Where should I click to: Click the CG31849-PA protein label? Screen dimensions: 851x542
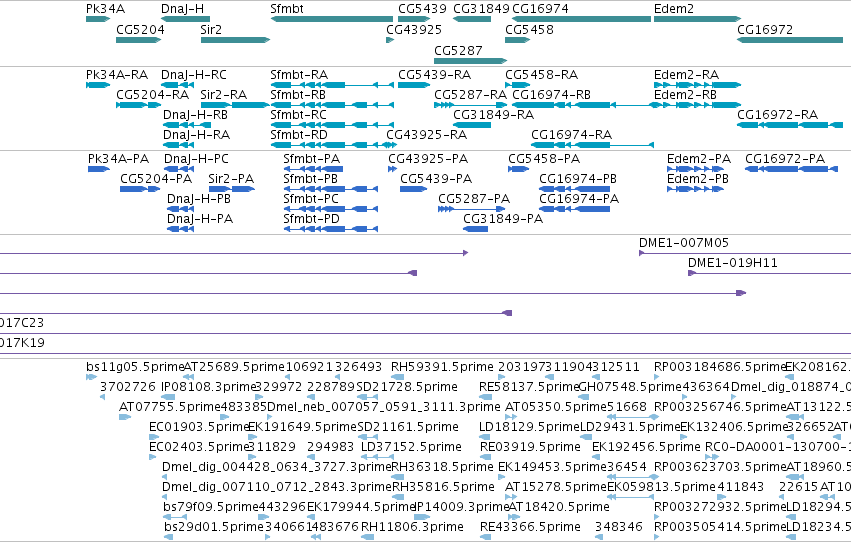coord(503,219)
